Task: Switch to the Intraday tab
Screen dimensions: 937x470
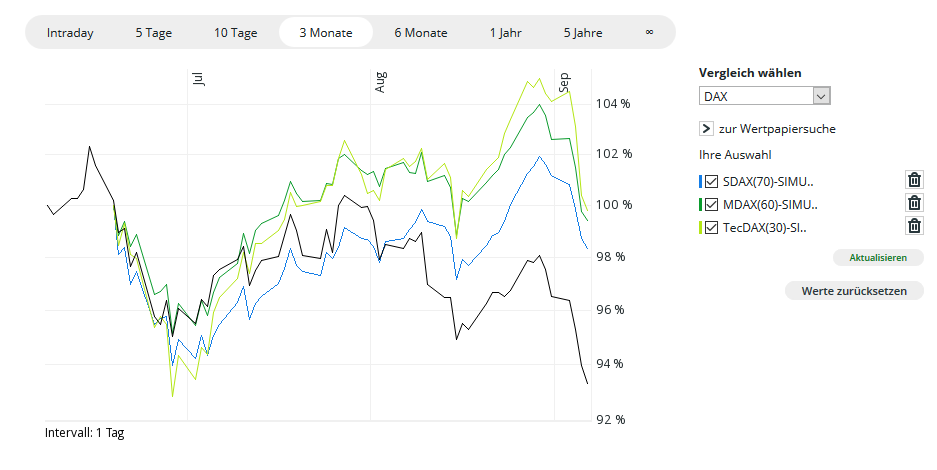Action: [70, 32]
